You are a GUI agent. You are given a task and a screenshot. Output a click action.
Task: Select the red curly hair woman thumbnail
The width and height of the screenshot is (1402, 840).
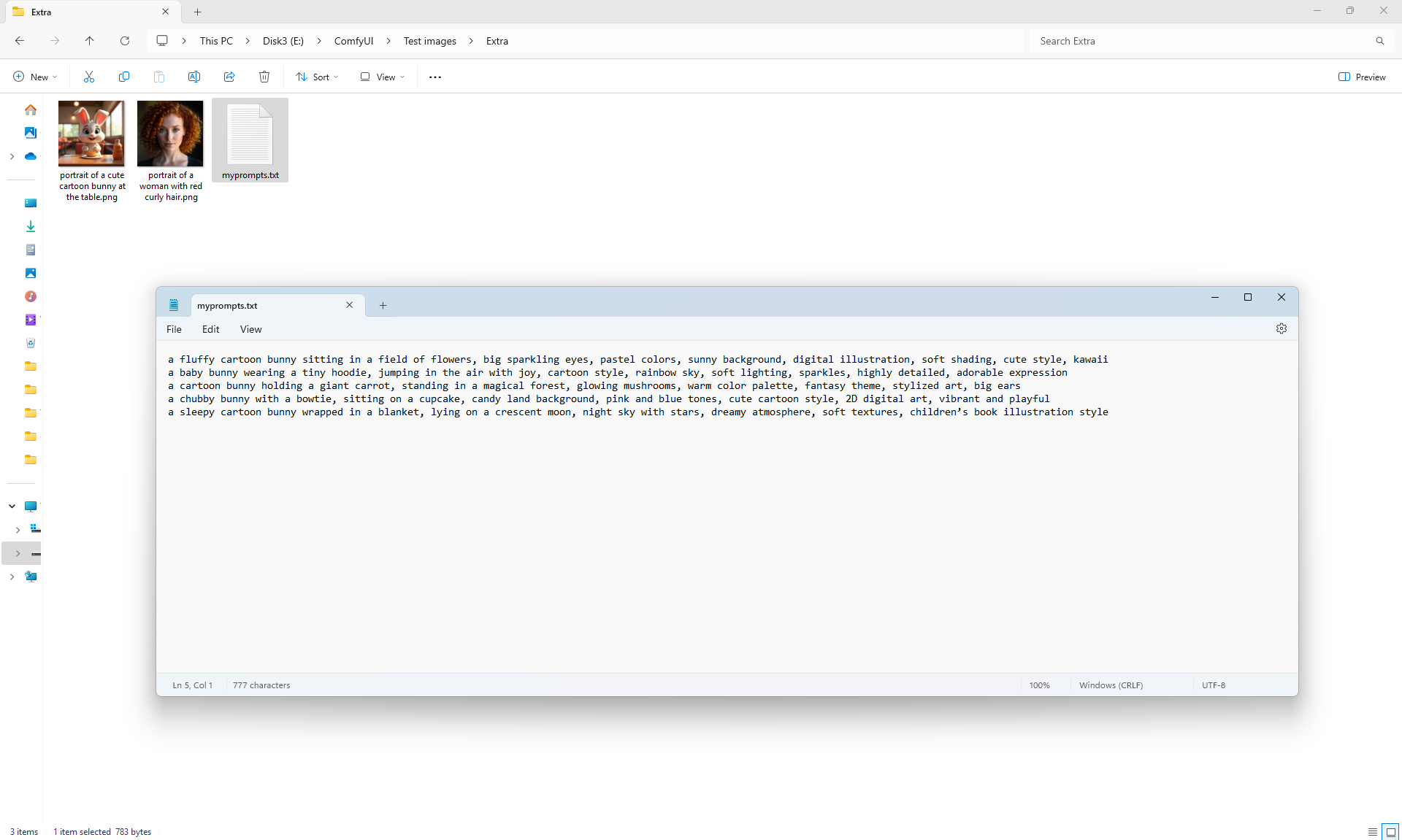click(x=170, y=134)
